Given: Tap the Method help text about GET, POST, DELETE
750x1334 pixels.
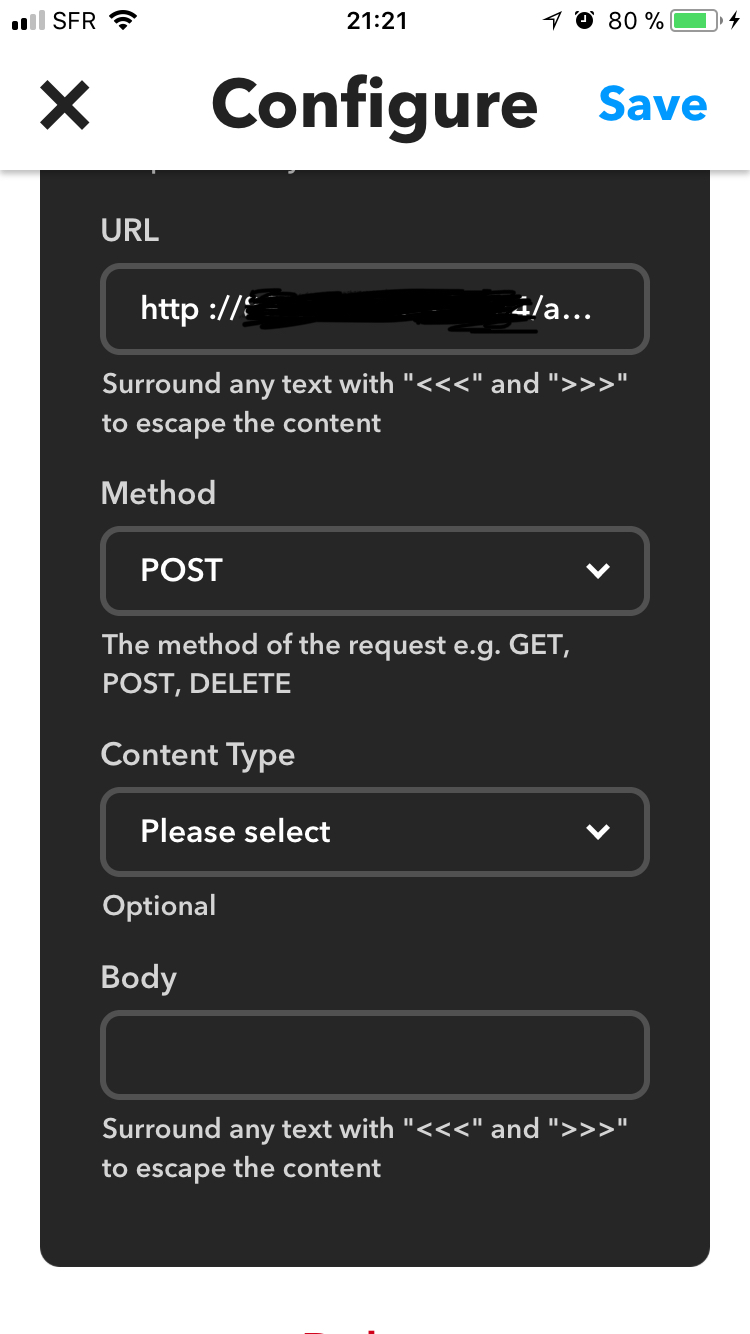Looking at the screenshot, I should 336,664.
